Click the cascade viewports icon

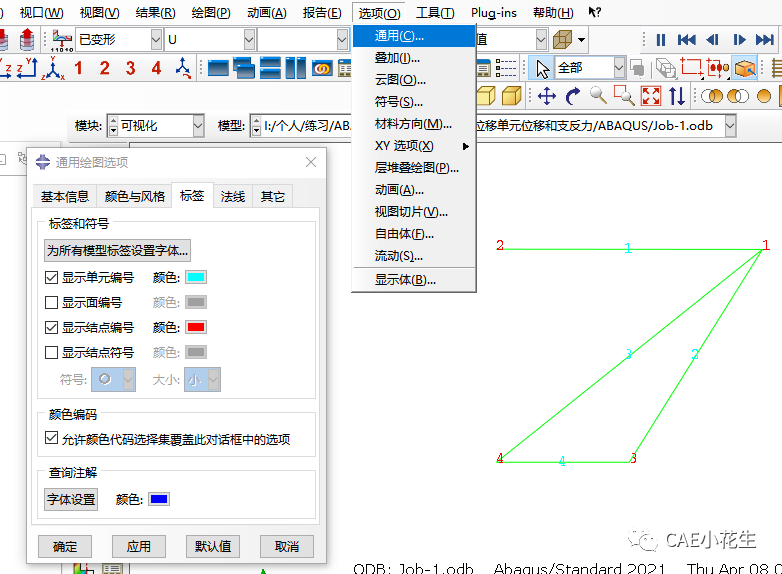click(244, 68)
